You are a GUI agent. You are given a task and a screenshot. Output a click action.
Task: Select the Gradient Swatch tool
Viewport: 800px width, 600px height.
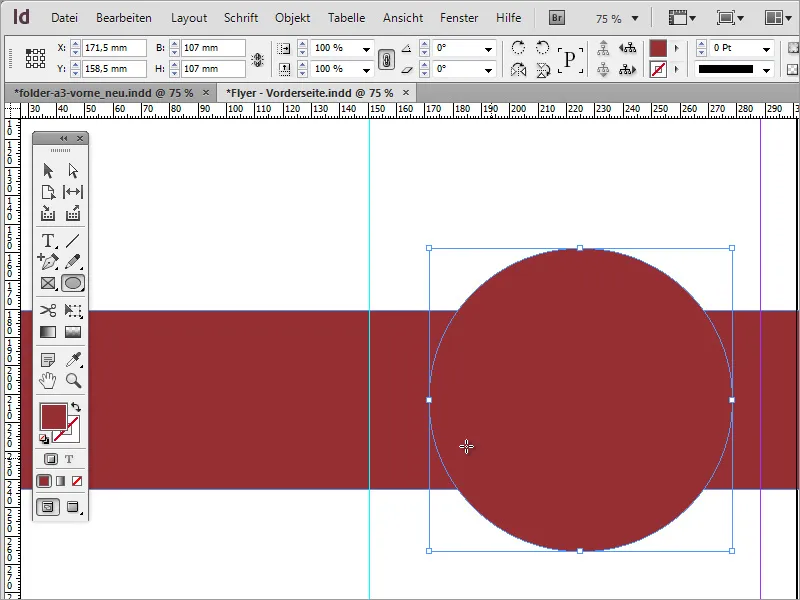click(48, 332)
